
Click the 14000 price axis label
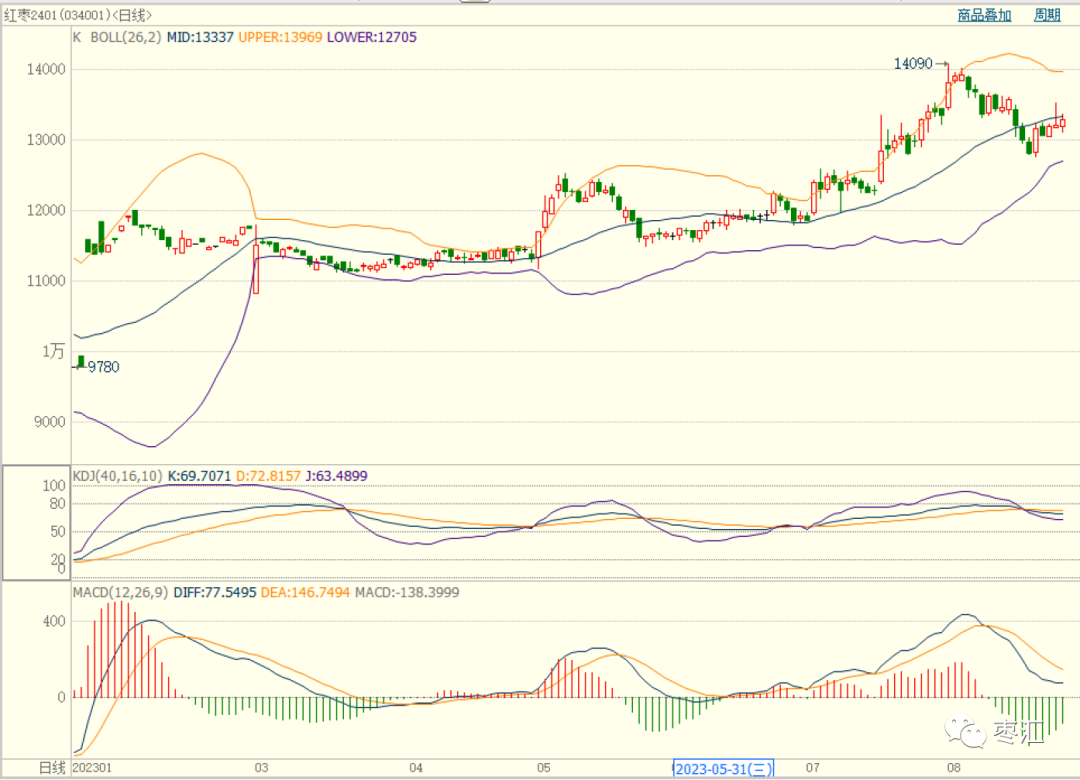(x=46, y=70)
